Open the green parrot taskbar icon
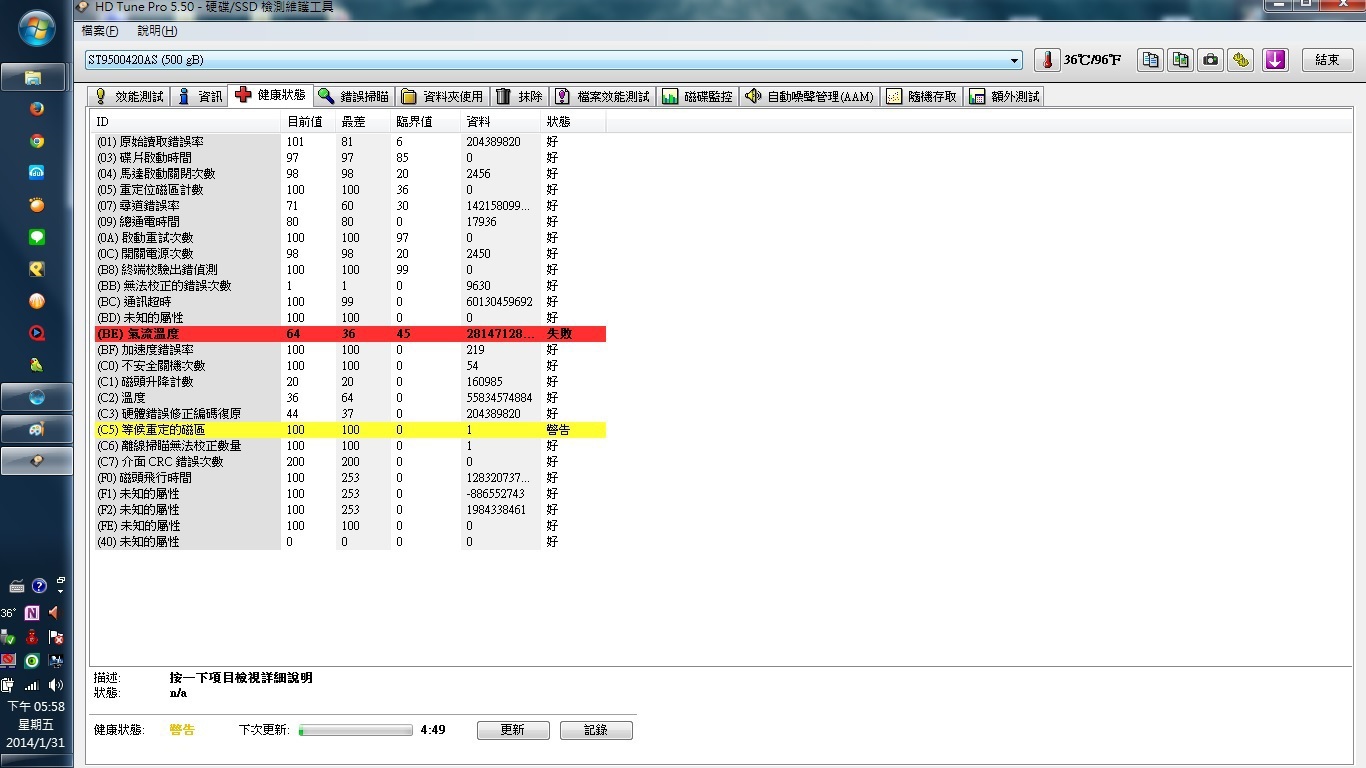The width and height of the screenshot is (1366, 768). (37, 365)
